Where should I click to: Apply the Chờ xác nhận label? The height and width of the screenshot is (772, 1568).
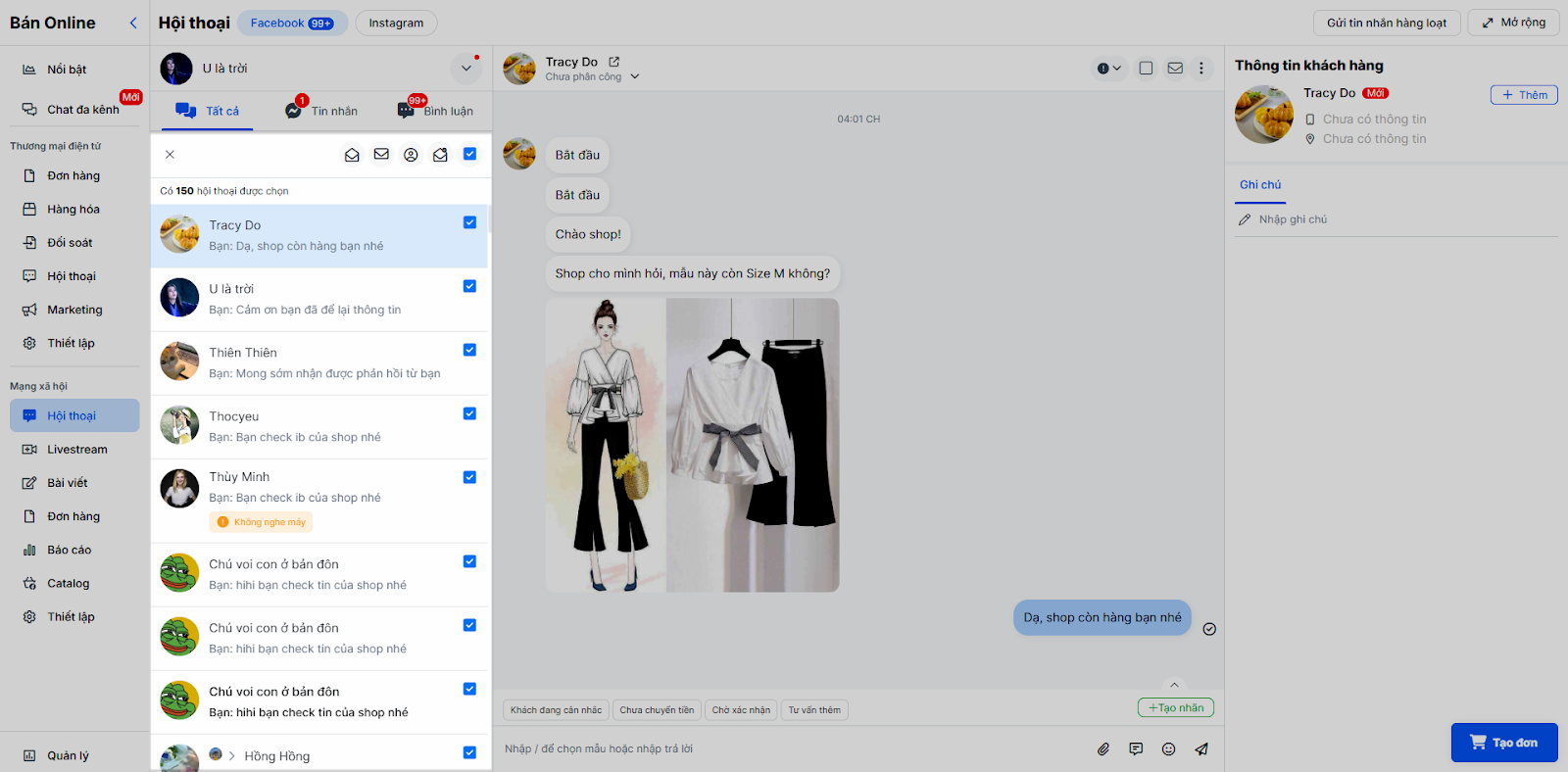point(741,710)
